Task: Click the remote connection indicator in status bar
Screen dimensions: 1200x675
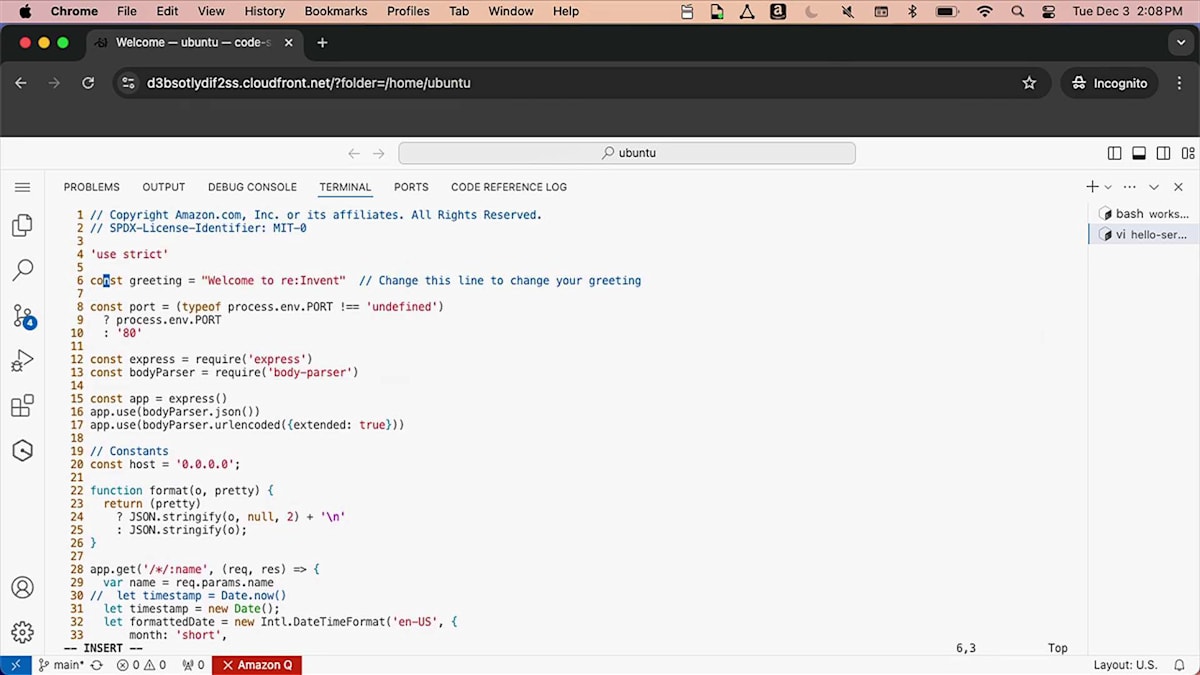Action: [15, 665]
